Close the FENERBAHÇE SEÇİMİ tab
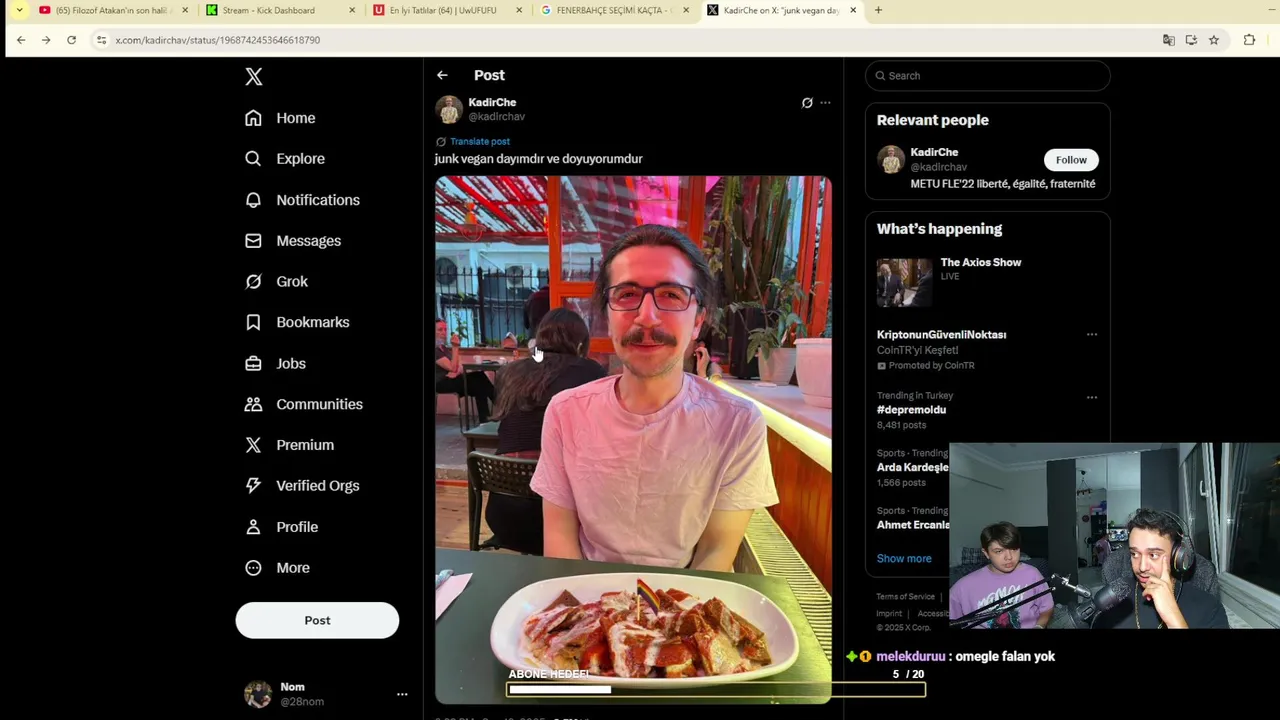The height and width of the screenshot is (720, 1280). [x=686, y=10]
